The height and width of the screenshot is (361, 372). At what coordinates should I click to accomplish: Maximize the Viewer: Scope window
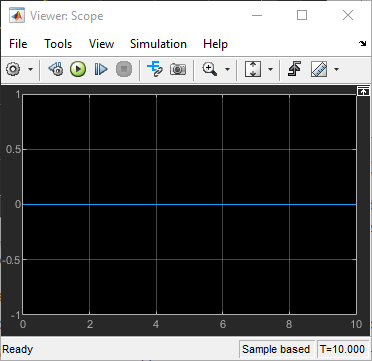[x=302, y=15]
